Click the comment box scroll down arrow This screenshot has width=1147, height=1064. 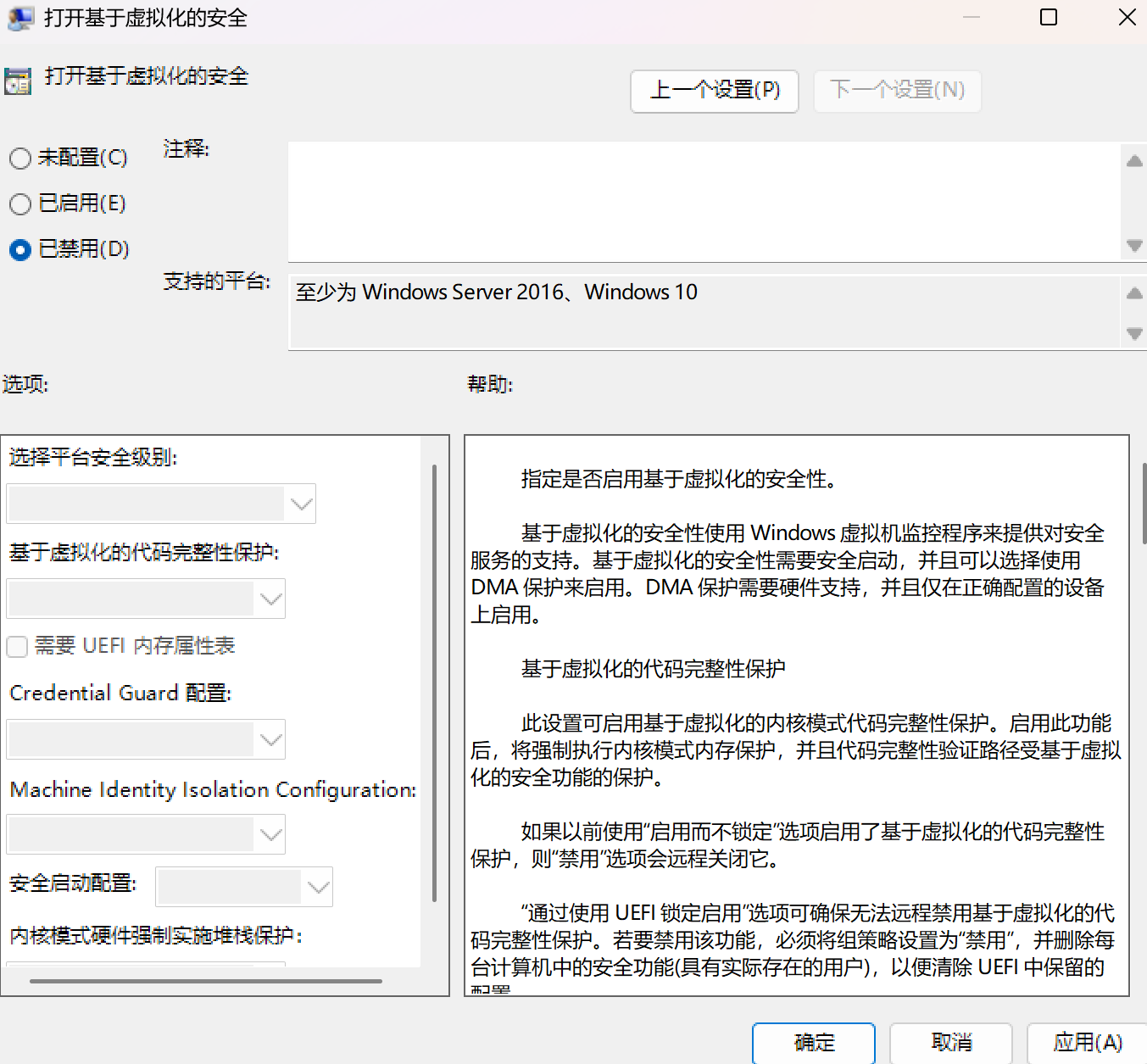pos(1134,245)
